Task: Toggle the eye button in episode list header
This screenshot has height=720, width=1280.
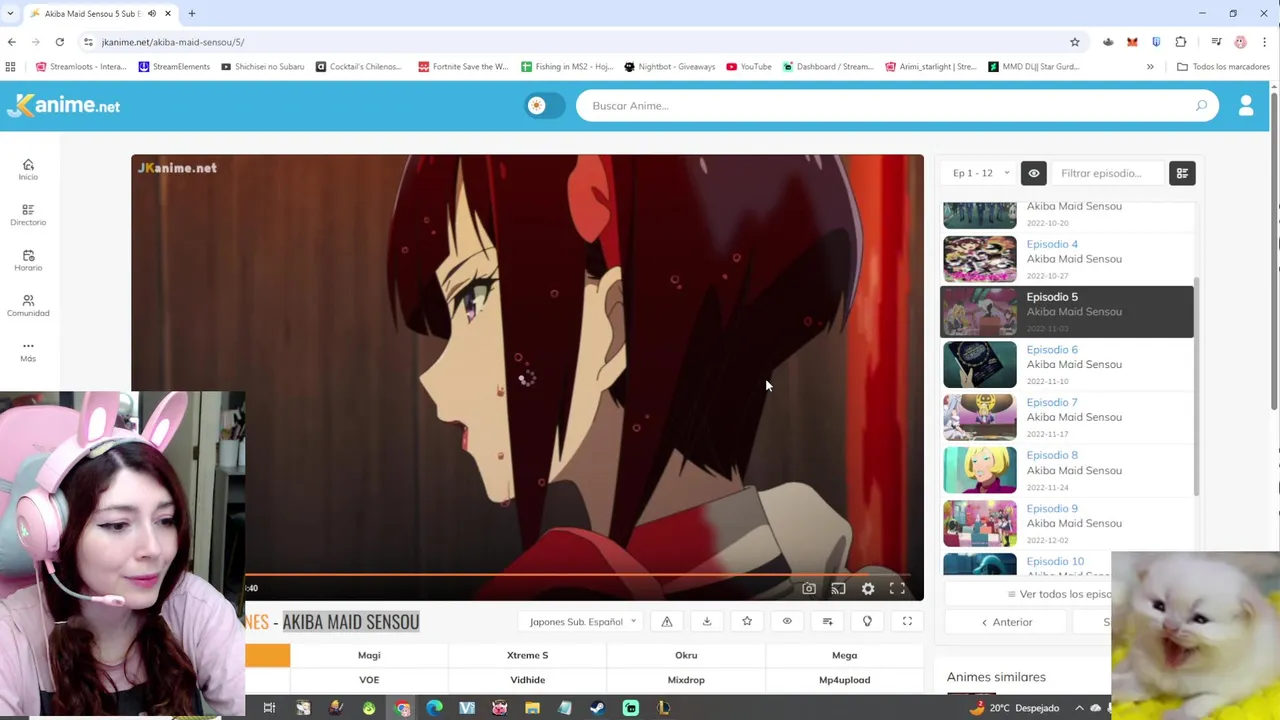Action: 1034,173
